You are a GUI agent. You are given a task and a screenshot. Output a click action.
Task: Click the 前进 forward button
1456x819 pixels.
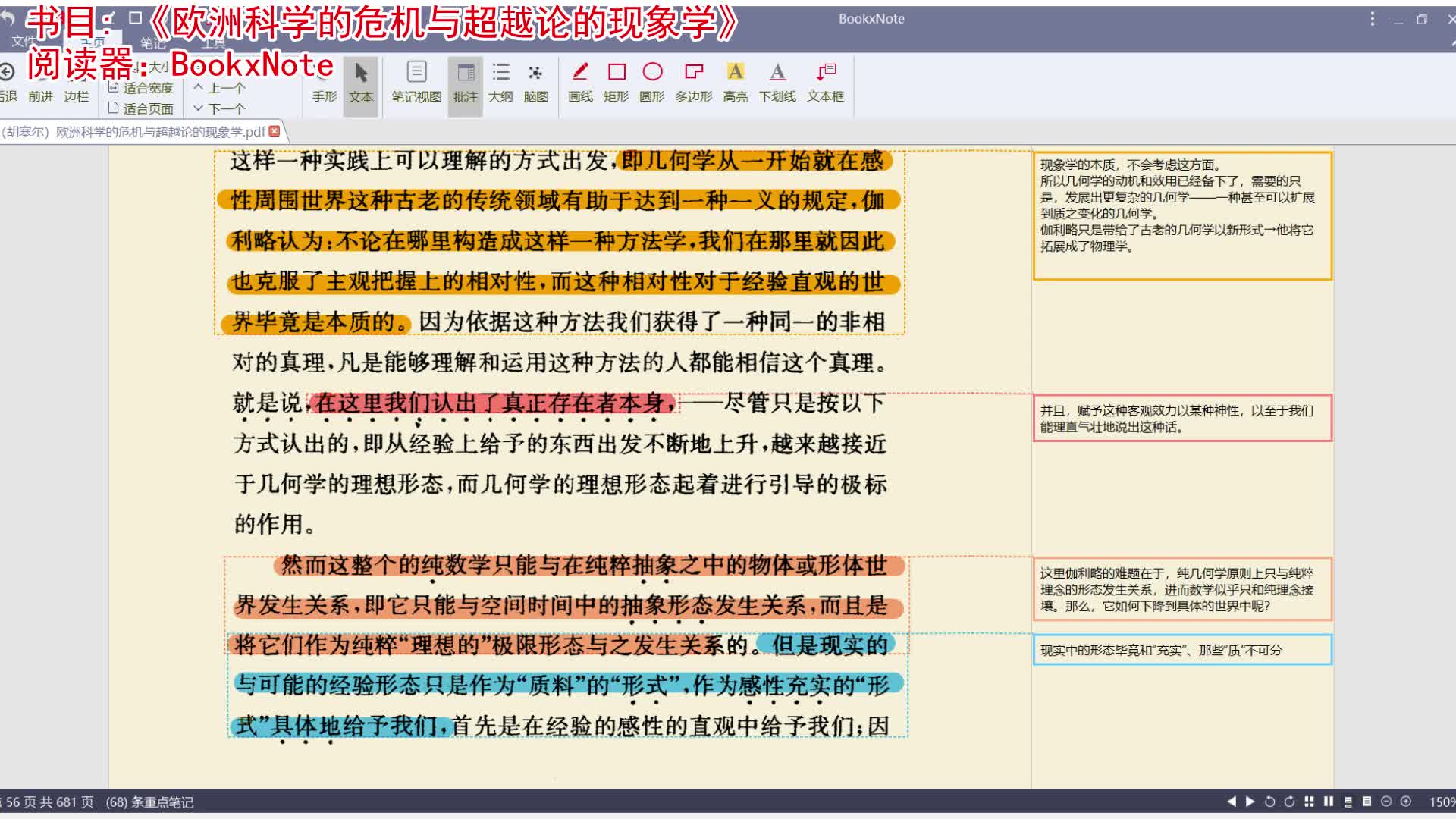click(40, 96)
